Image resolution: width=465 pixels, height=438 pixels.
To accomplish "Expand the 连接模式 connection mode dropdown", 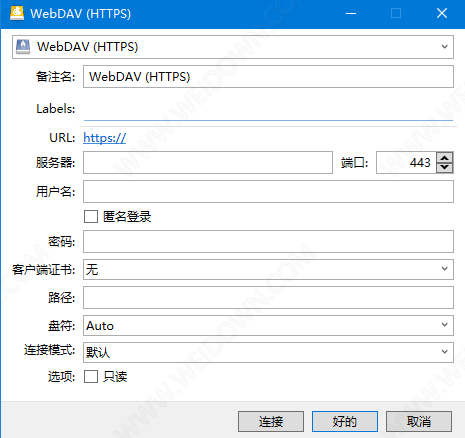I will pyautogui.click(x=268, y=352).
